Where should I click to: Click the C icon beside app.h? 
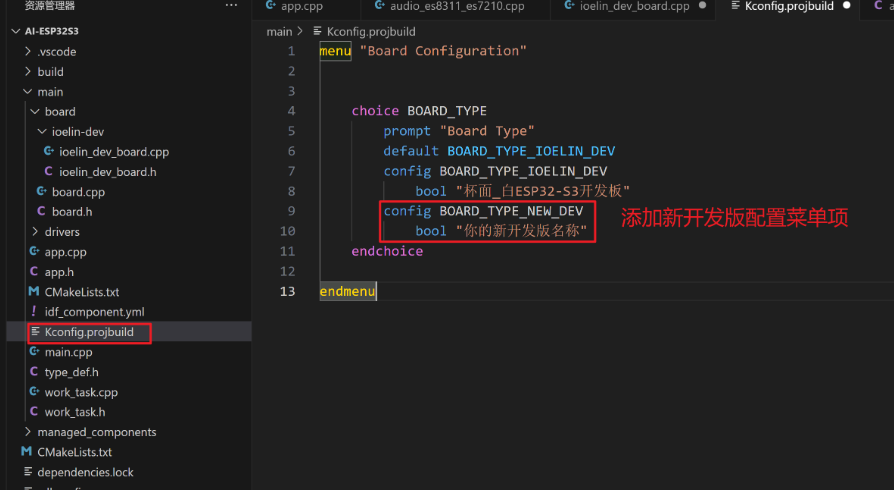tap(34, 272)
